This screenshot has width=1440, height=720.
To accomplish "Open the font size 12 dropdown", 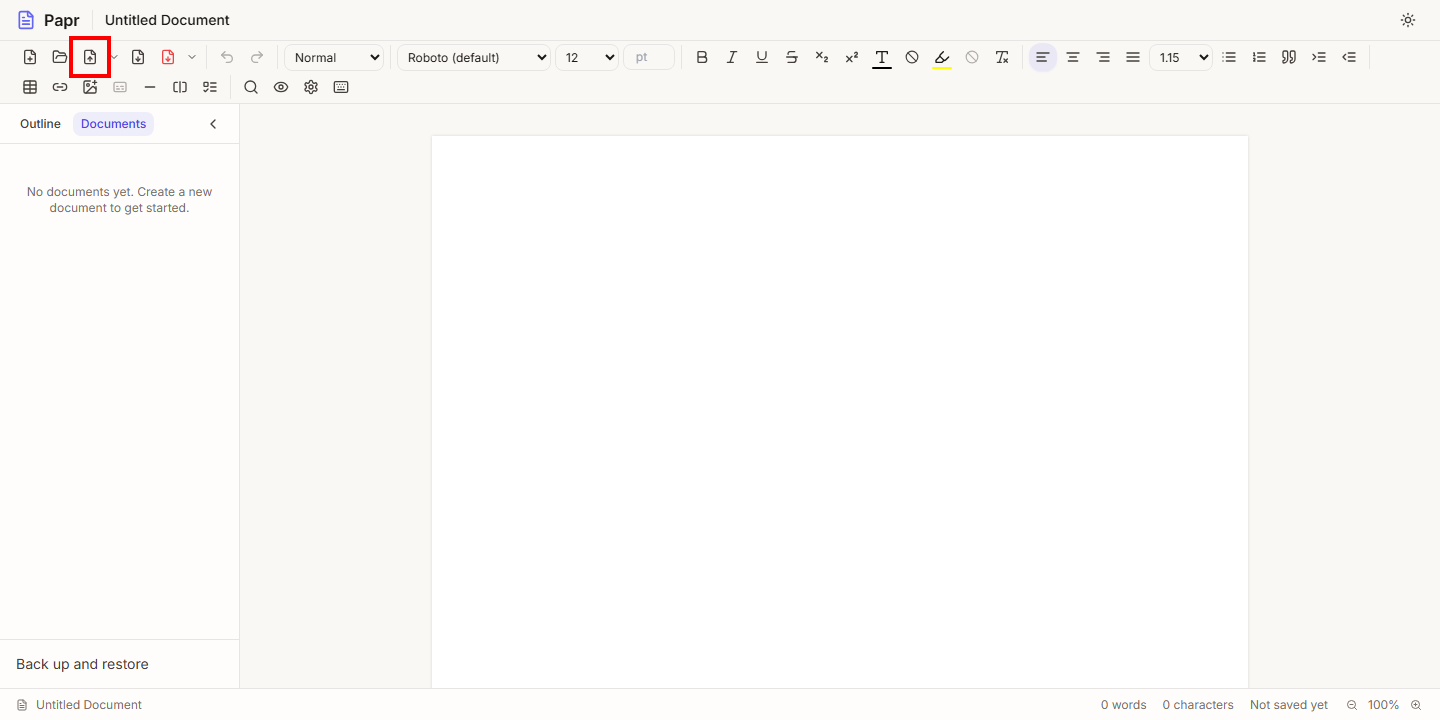I will point(587,57).
